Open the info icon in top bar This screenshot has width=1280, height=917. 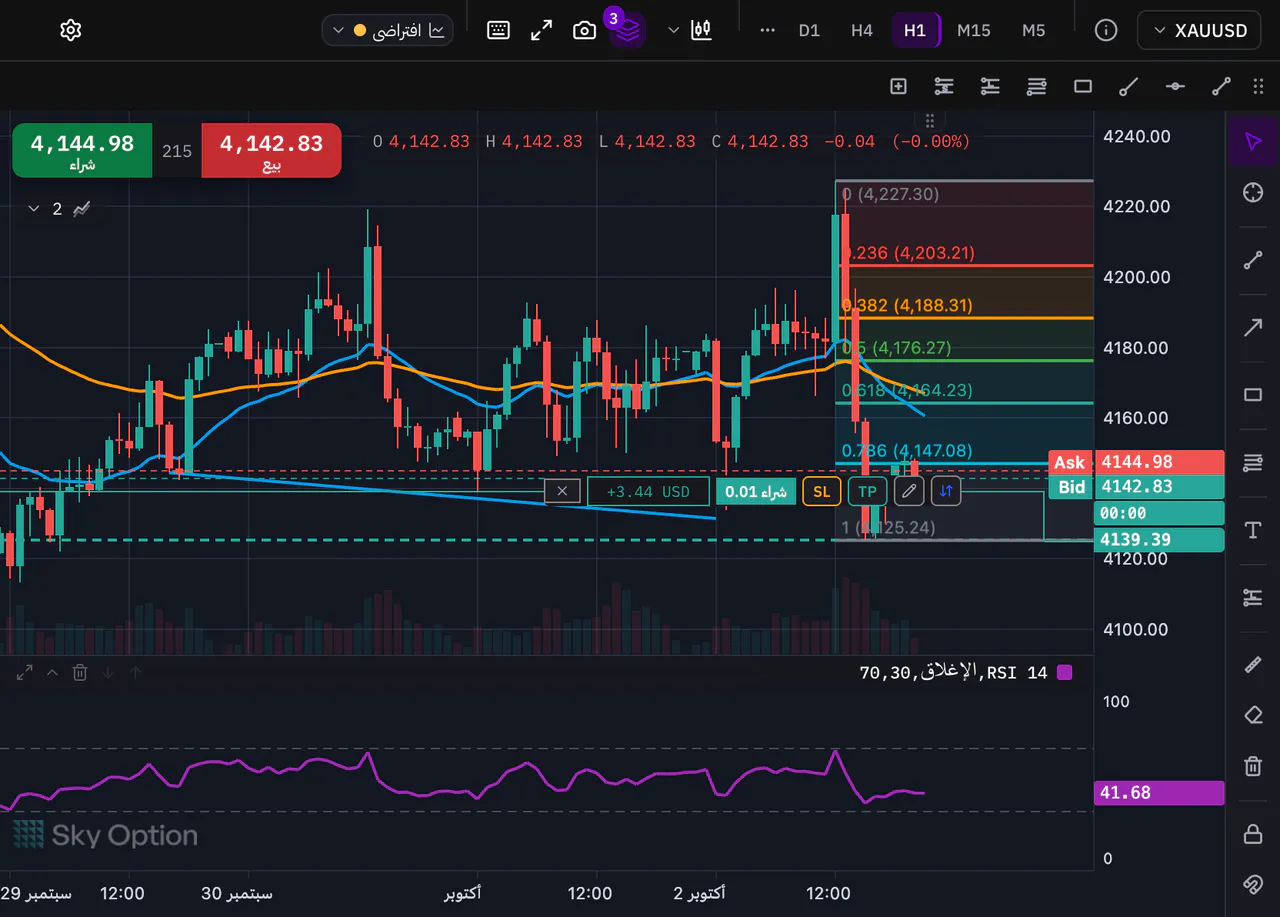click(1106, 30)
